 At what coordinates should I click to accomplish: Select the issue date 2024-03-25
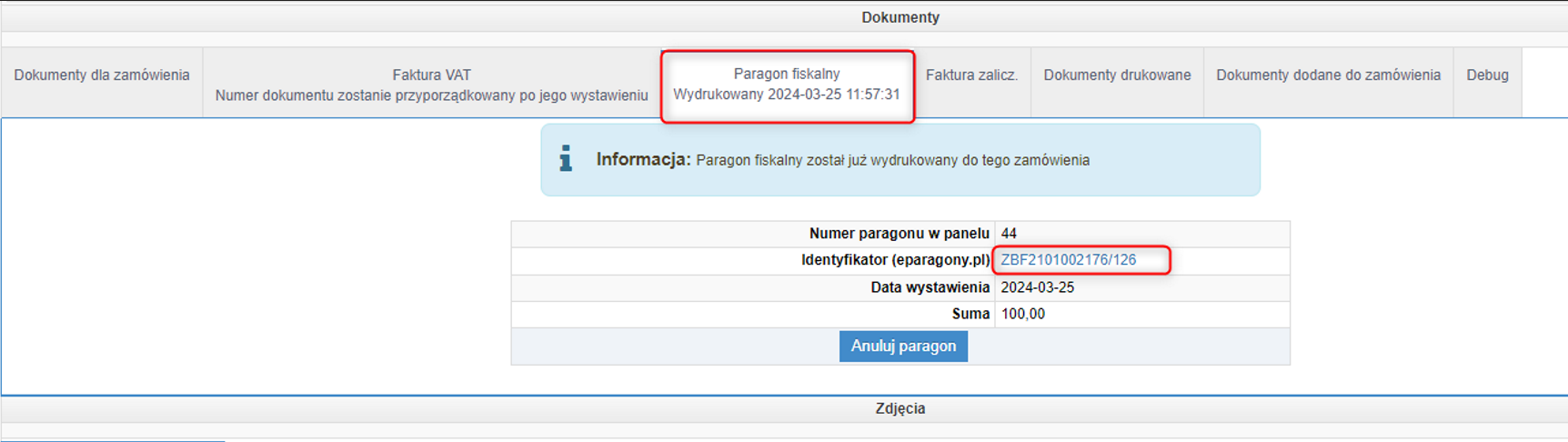tap(1037, 287)
